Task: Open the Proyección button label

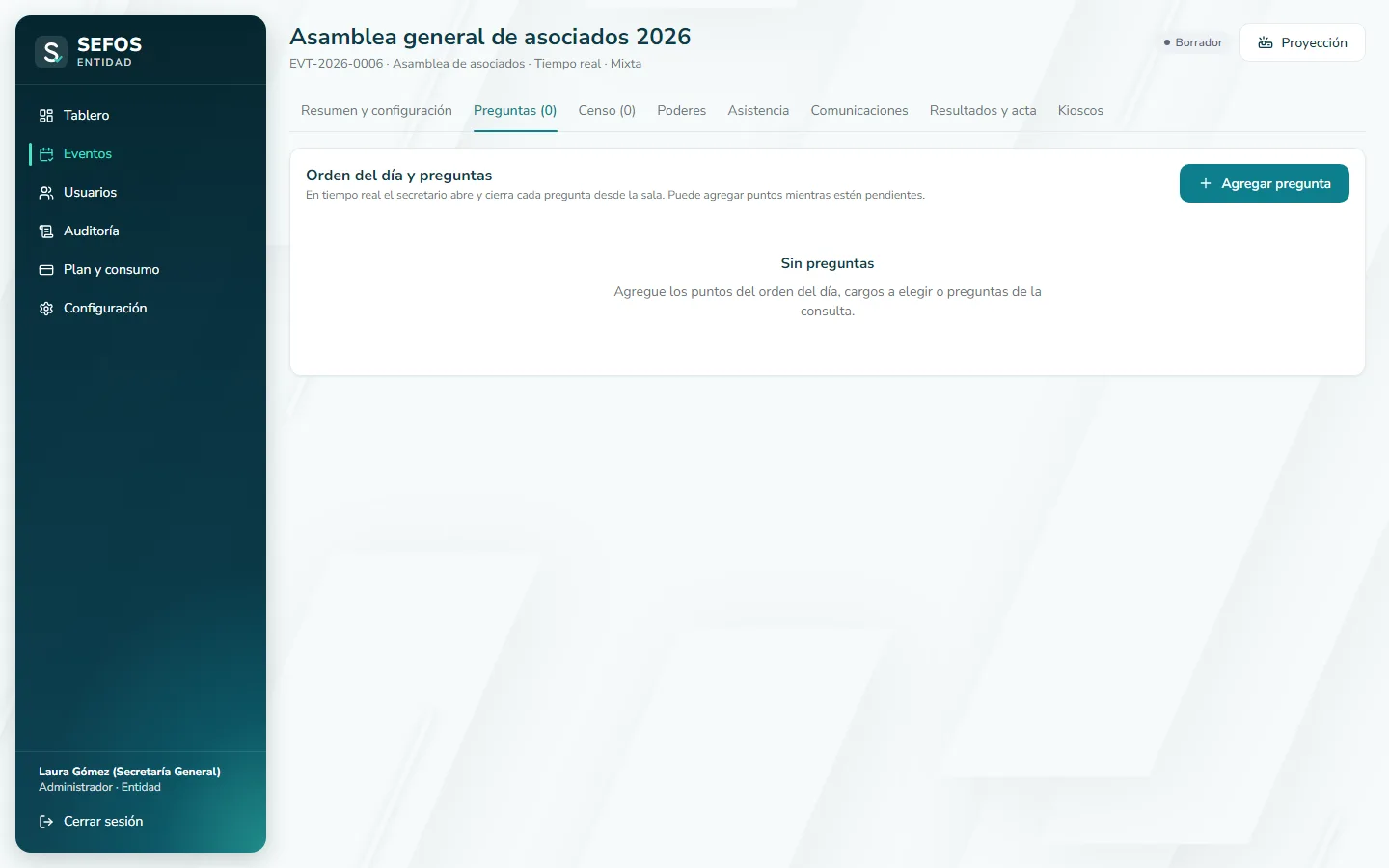Action: click(1314, 42)
